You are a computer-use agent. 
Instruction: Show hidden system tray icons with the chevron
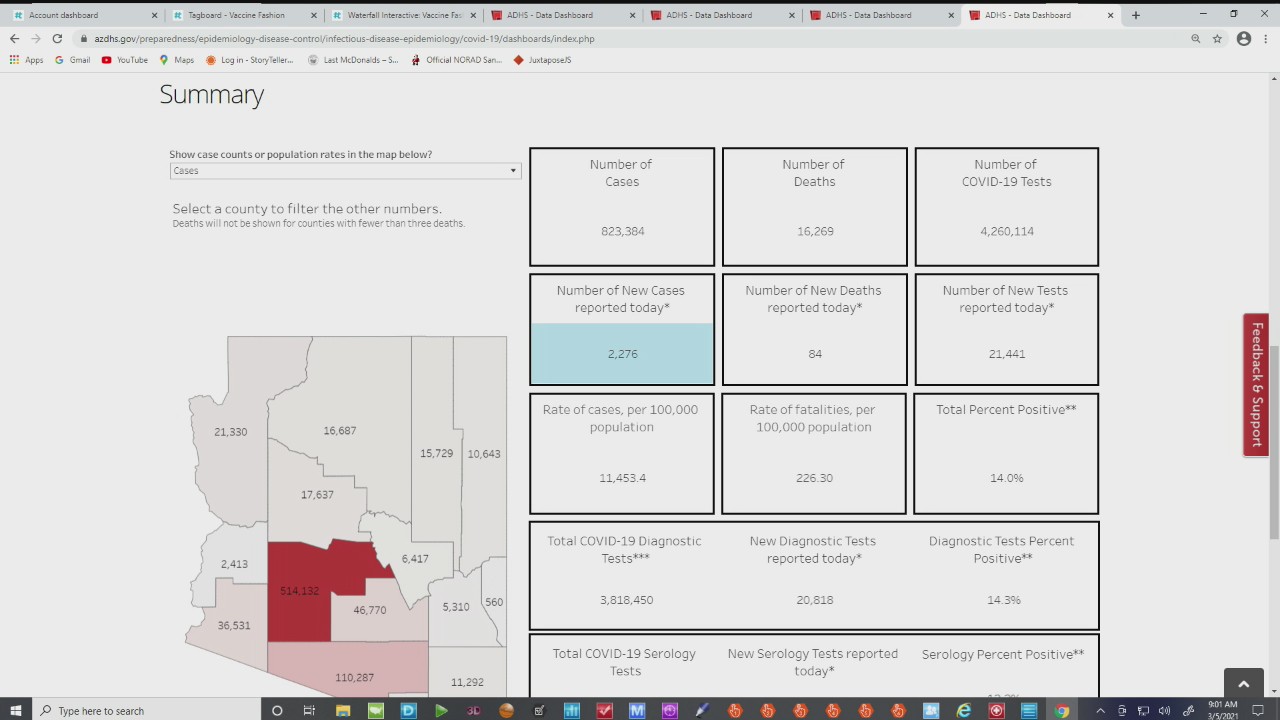click(1100, 710)
